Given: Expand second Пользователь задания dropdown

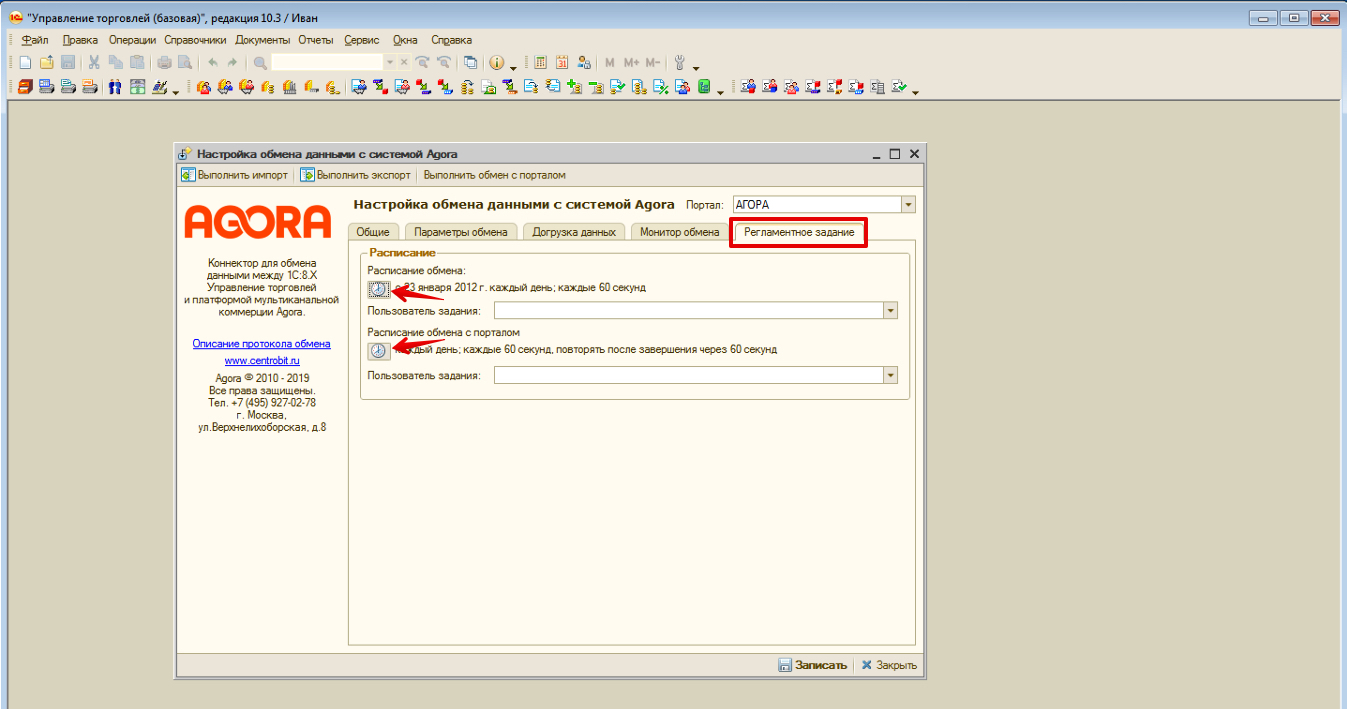Looking at the screenshot, I should 890,375.
